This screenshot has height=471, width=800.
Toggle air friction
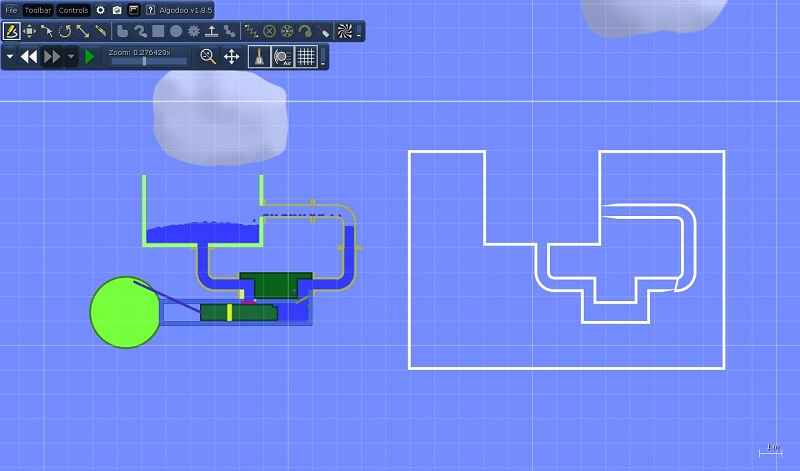click(x=282, y=57)
